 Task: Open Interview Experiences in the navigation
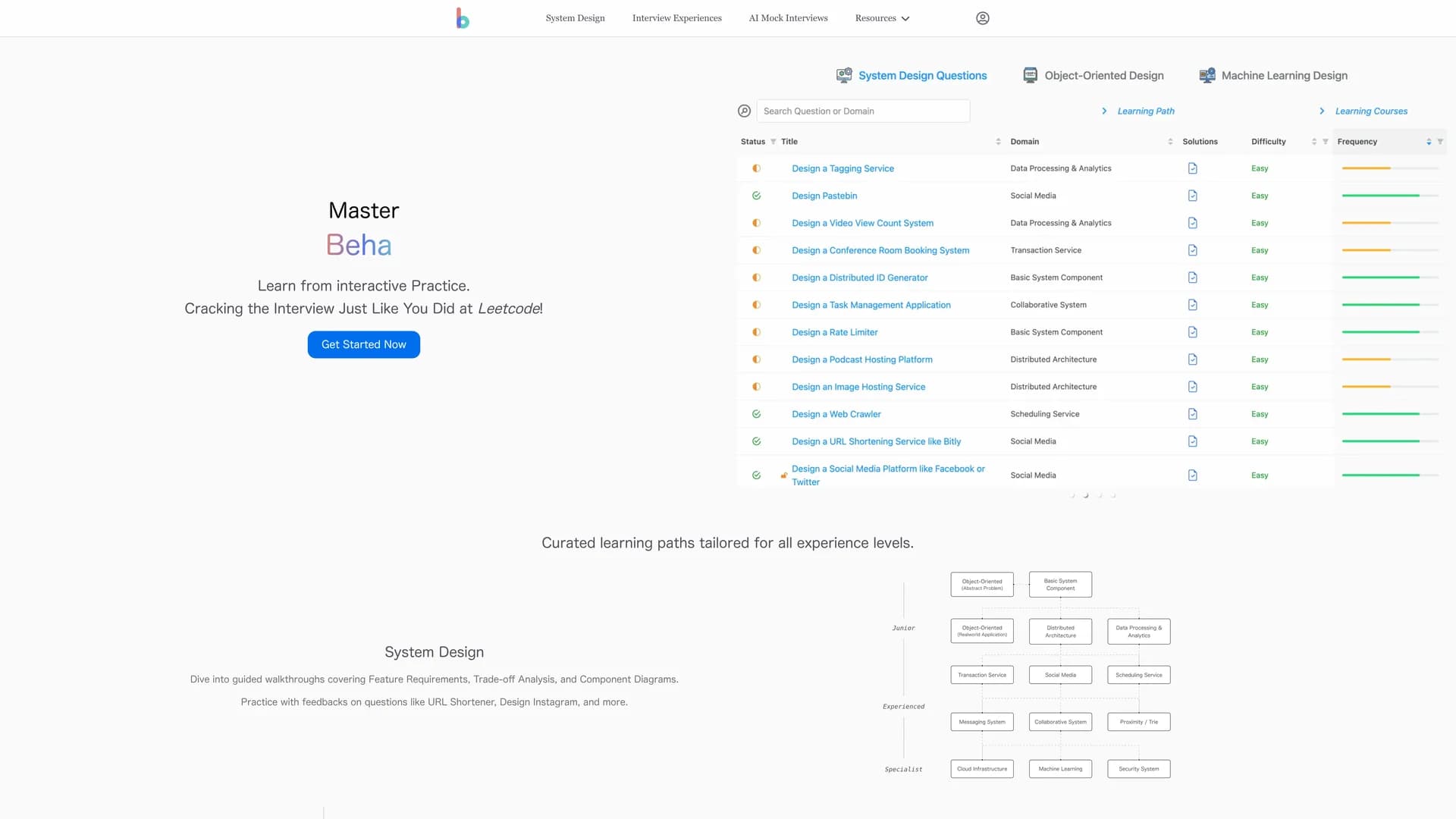(x=676, y=18)
